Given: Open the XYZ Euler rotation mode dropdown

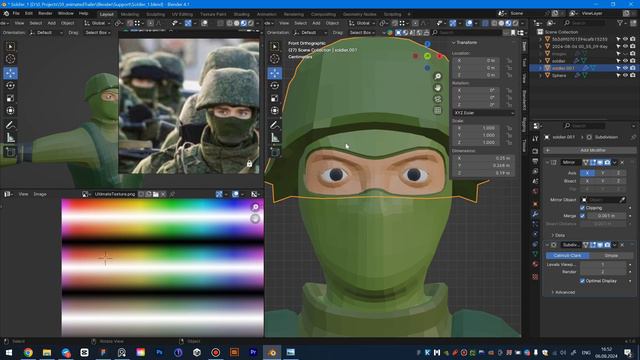Looking at the screenshot, I should (483, 113).
